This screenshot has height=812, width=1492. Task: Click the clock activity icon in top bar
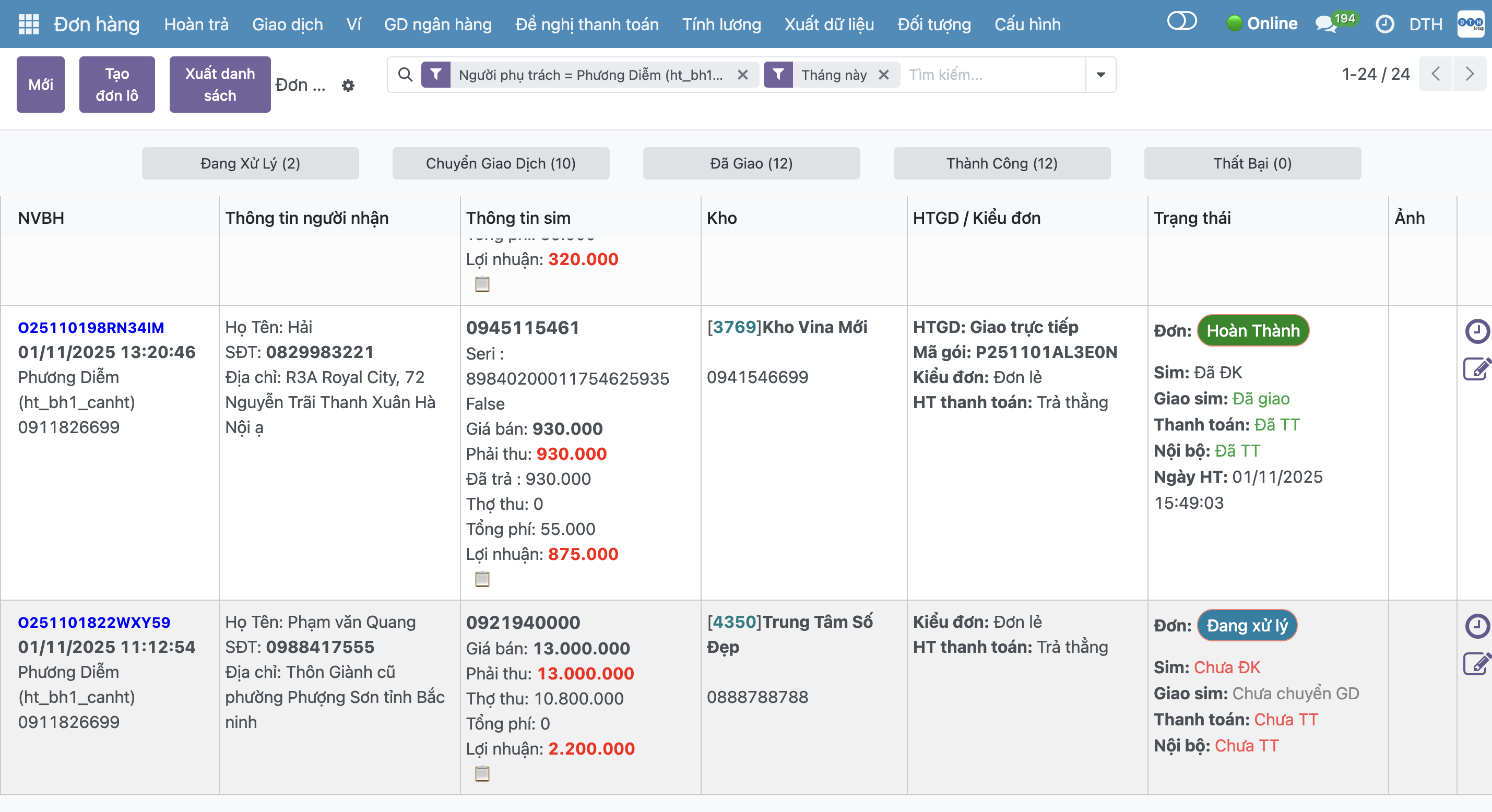coord(1384,25)
